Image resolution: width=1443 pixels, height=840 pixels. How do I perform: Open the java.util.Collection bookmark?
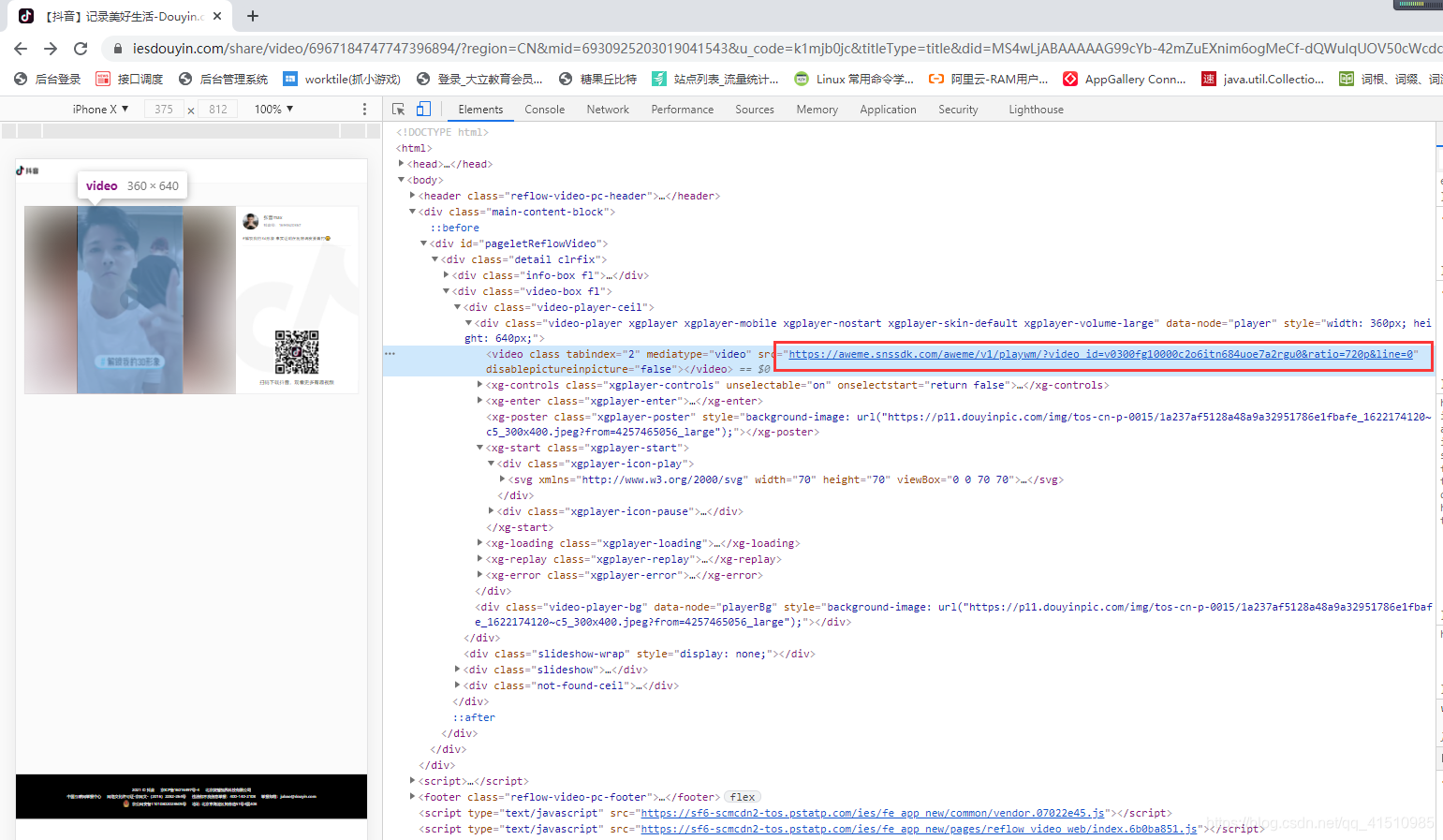pos(1263,80)
